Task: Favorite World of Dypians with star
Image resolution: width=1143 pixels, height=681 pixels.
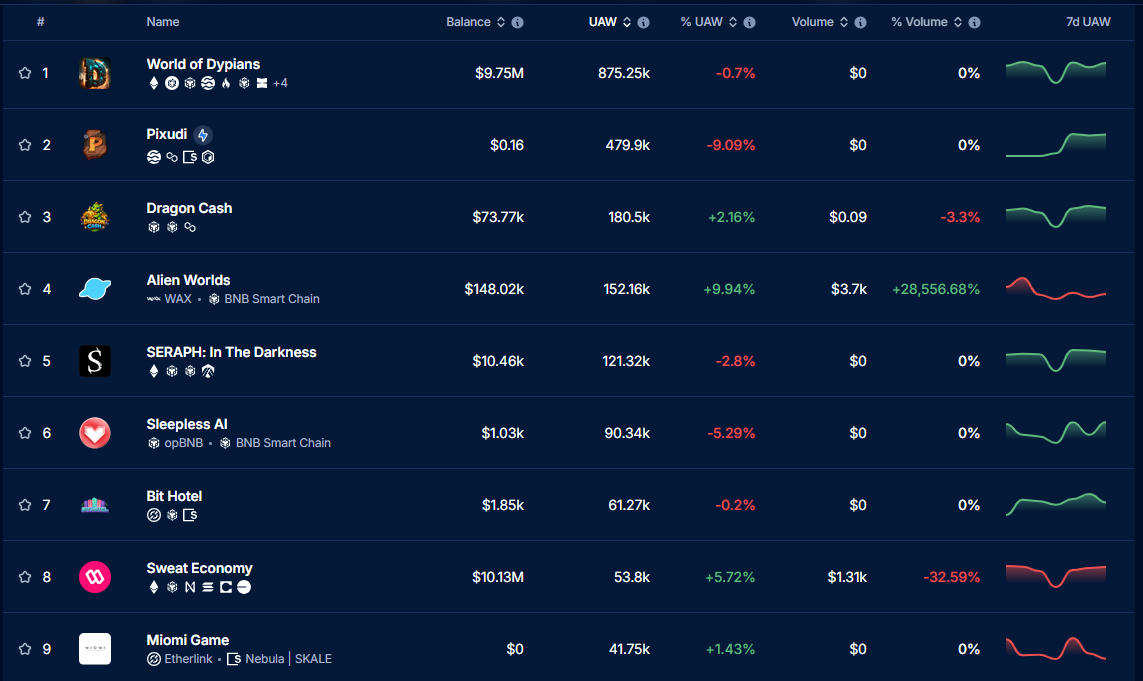Action: [x=25, y=73]
